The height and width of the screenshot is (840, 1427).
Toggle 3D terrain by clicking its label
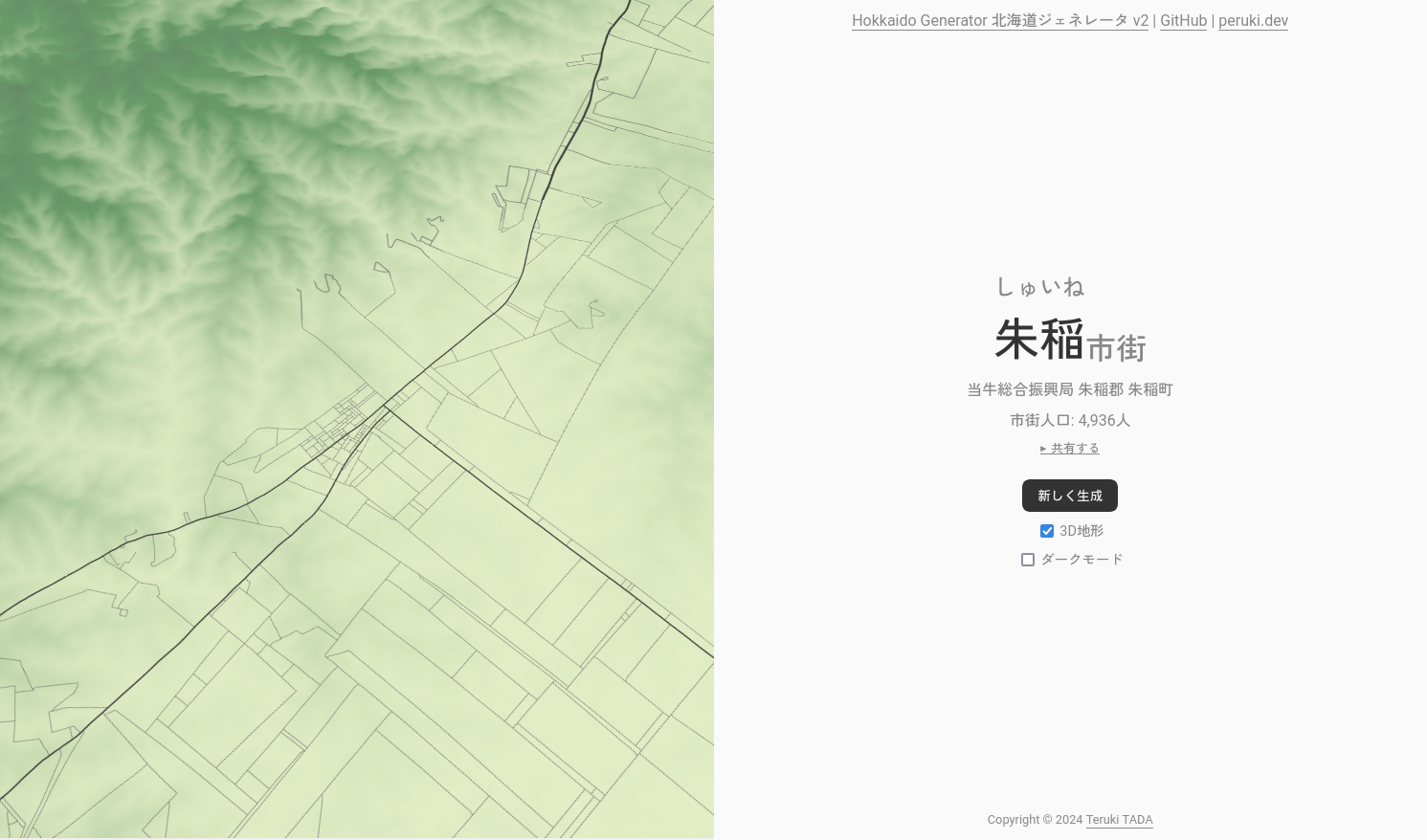click(1081, 531)
